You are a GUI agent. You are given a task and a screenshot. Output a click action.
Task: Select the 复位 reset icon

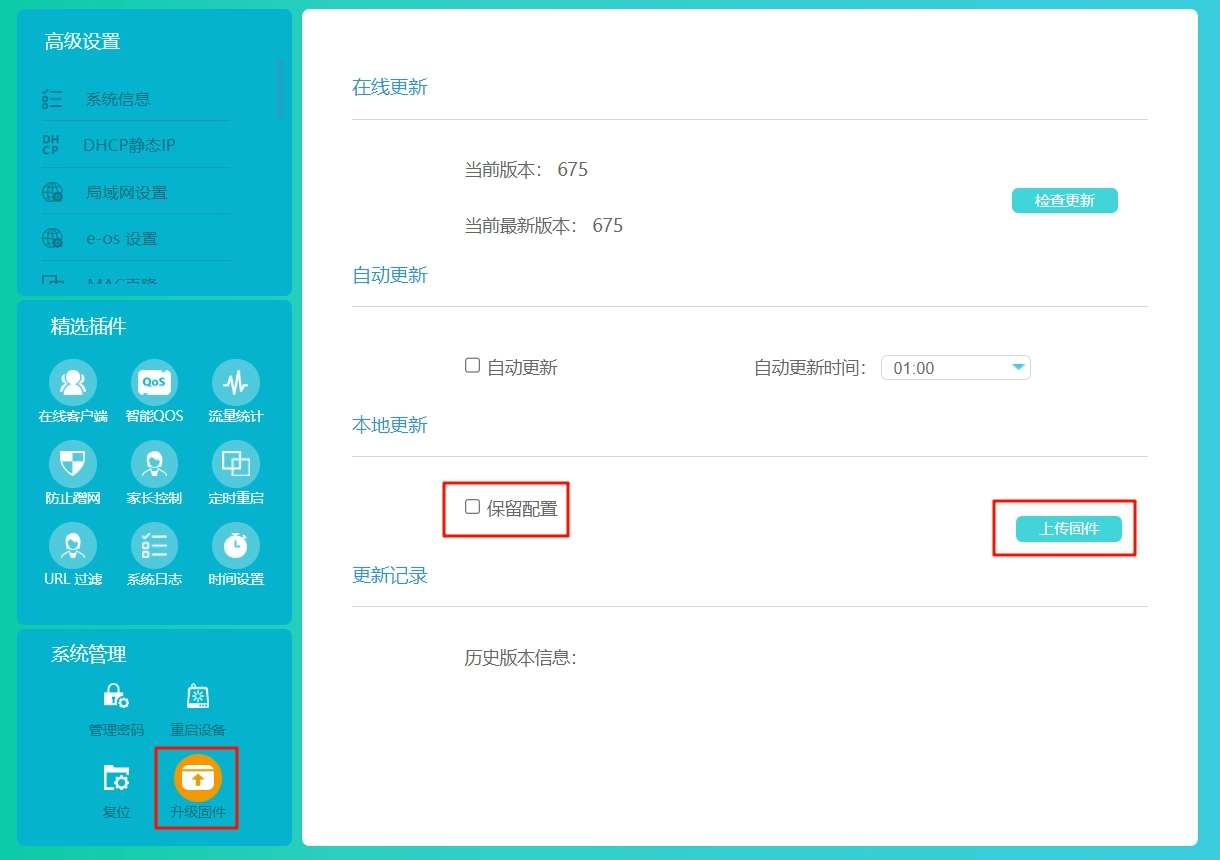pos(115,778)
